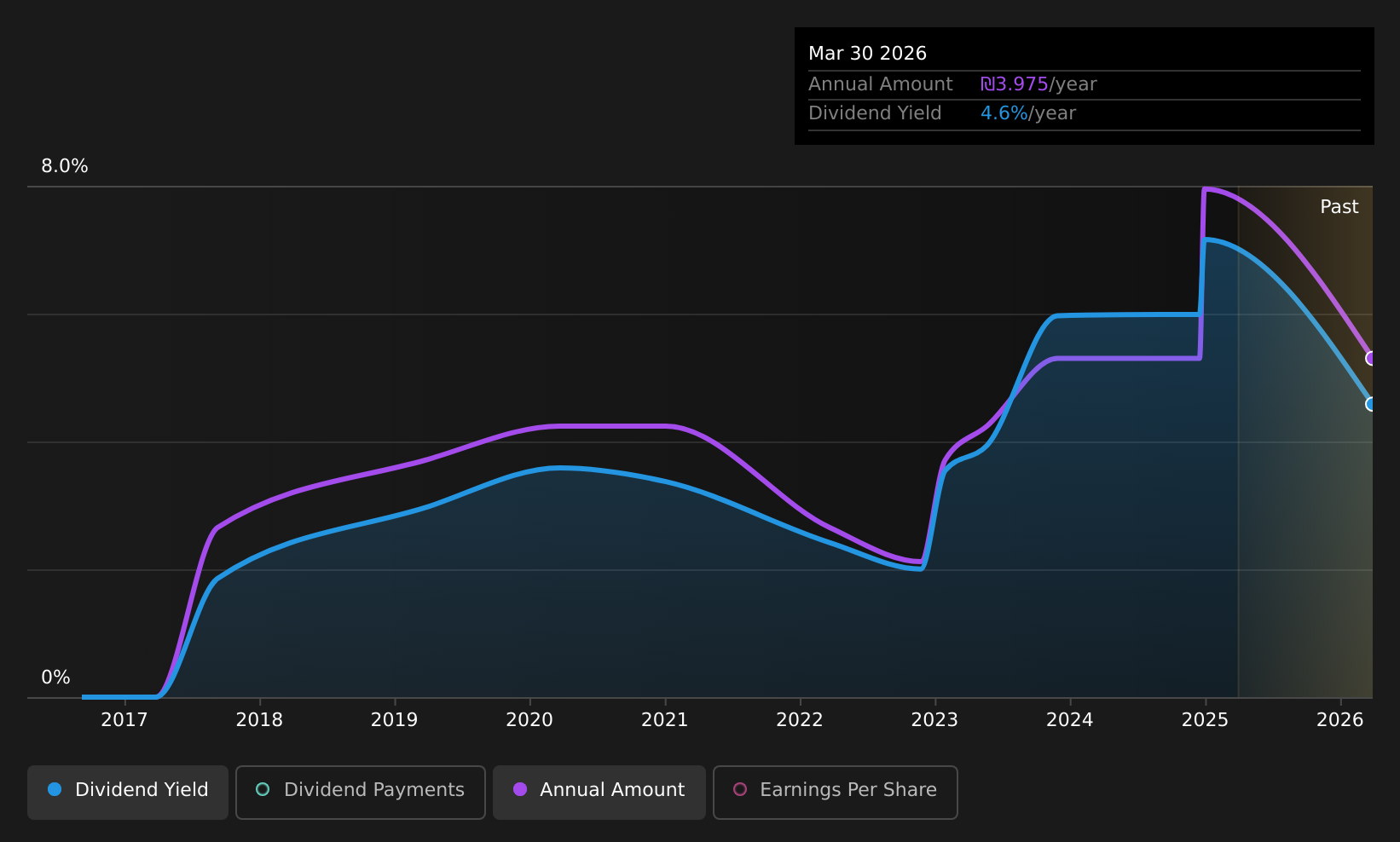Enable the Dividend Payments series
This screenshot has width=1400, height=842.
(x=361, y=792)
